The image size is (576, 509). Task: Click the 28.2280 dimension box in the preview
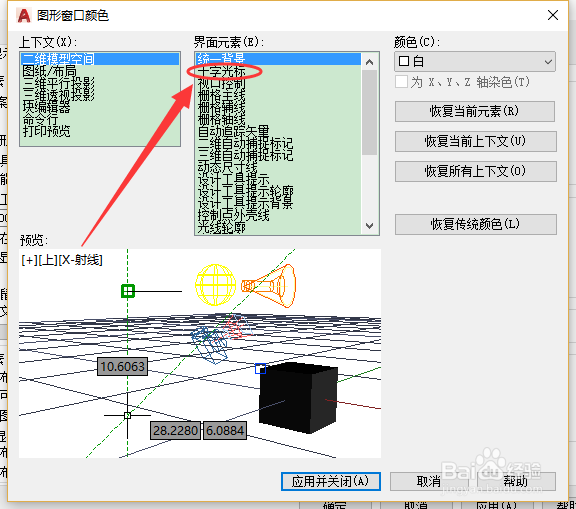coord(176,430)
